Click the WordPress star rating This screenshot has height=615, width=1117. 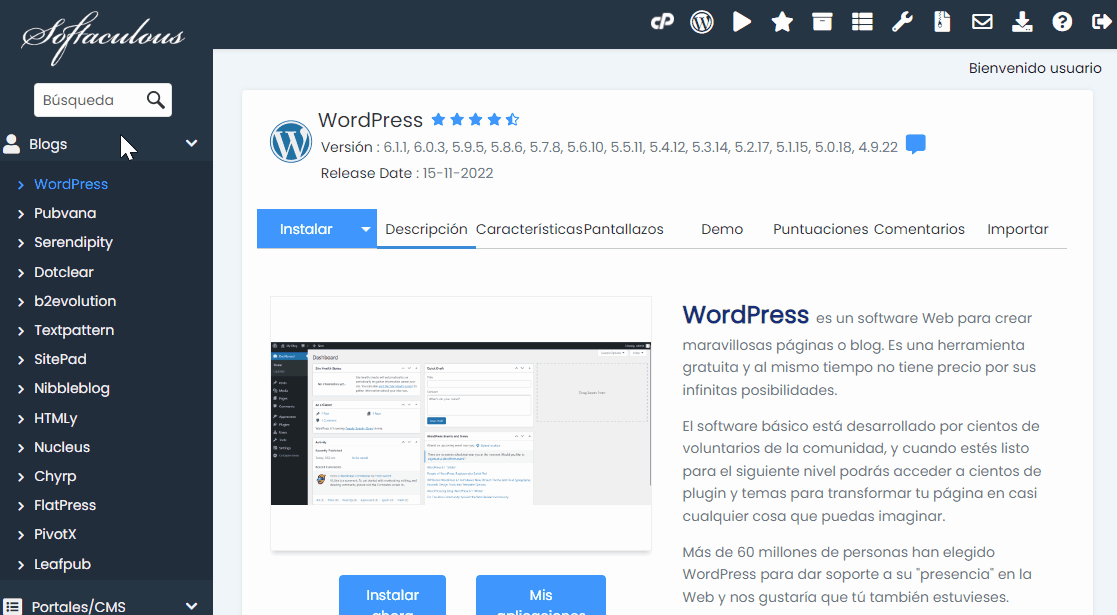pyautogui.click(x=475, y=120)
